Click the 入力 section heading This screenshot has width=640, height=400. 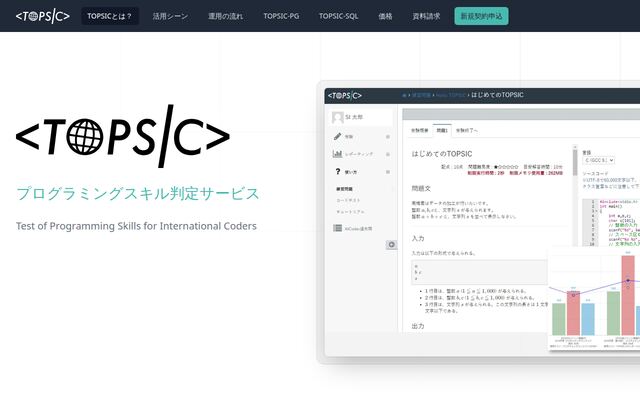click(418, 238)
